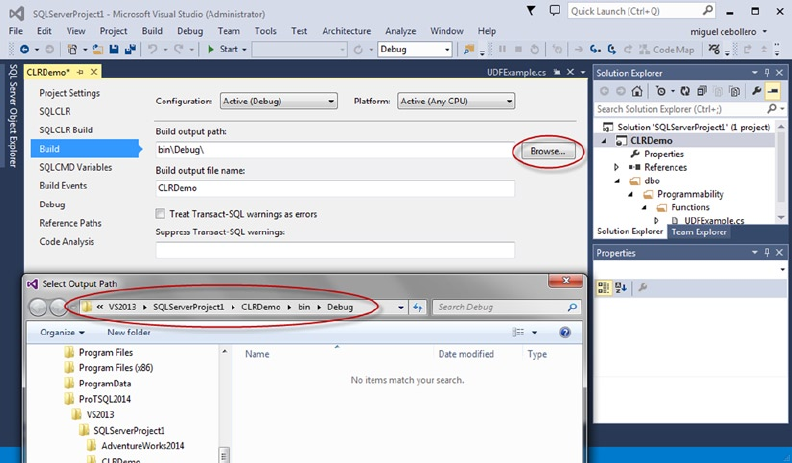Select the Code Analysis settings page
The width and height of the screenshot is (792, 463).
[x=67, y=241]
